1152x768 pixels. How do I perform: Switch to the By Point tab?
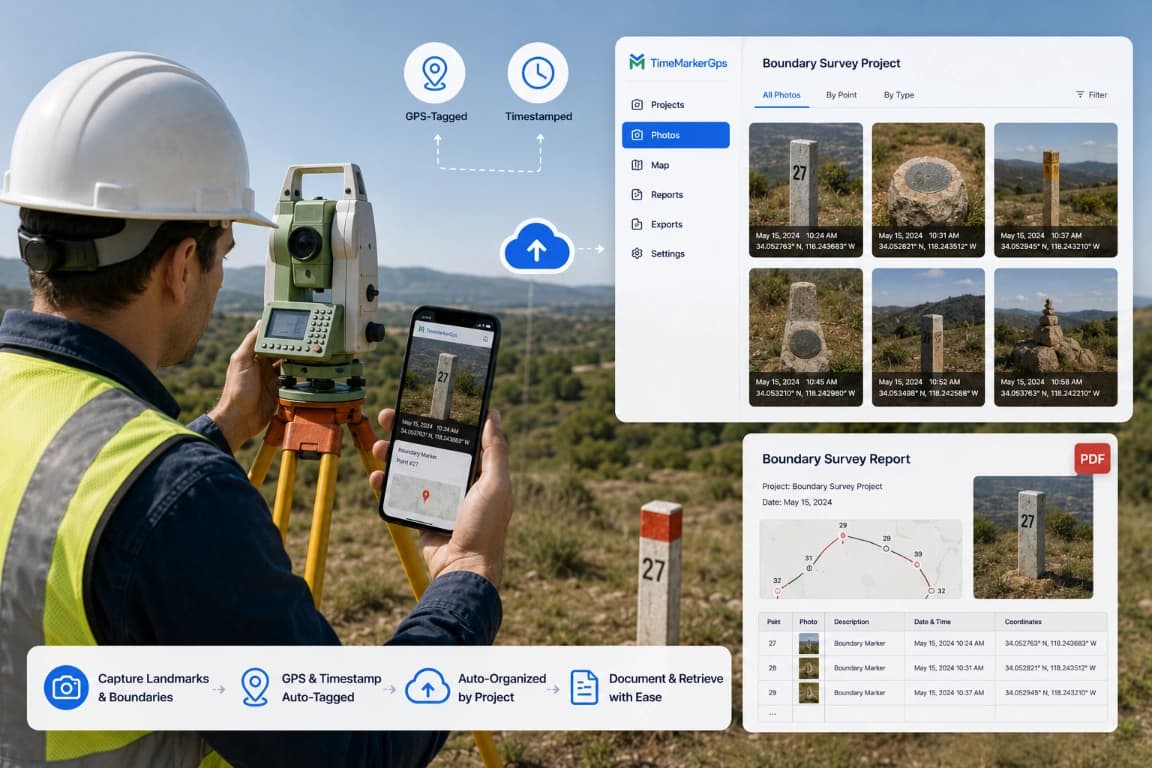[x=841, y=95]
